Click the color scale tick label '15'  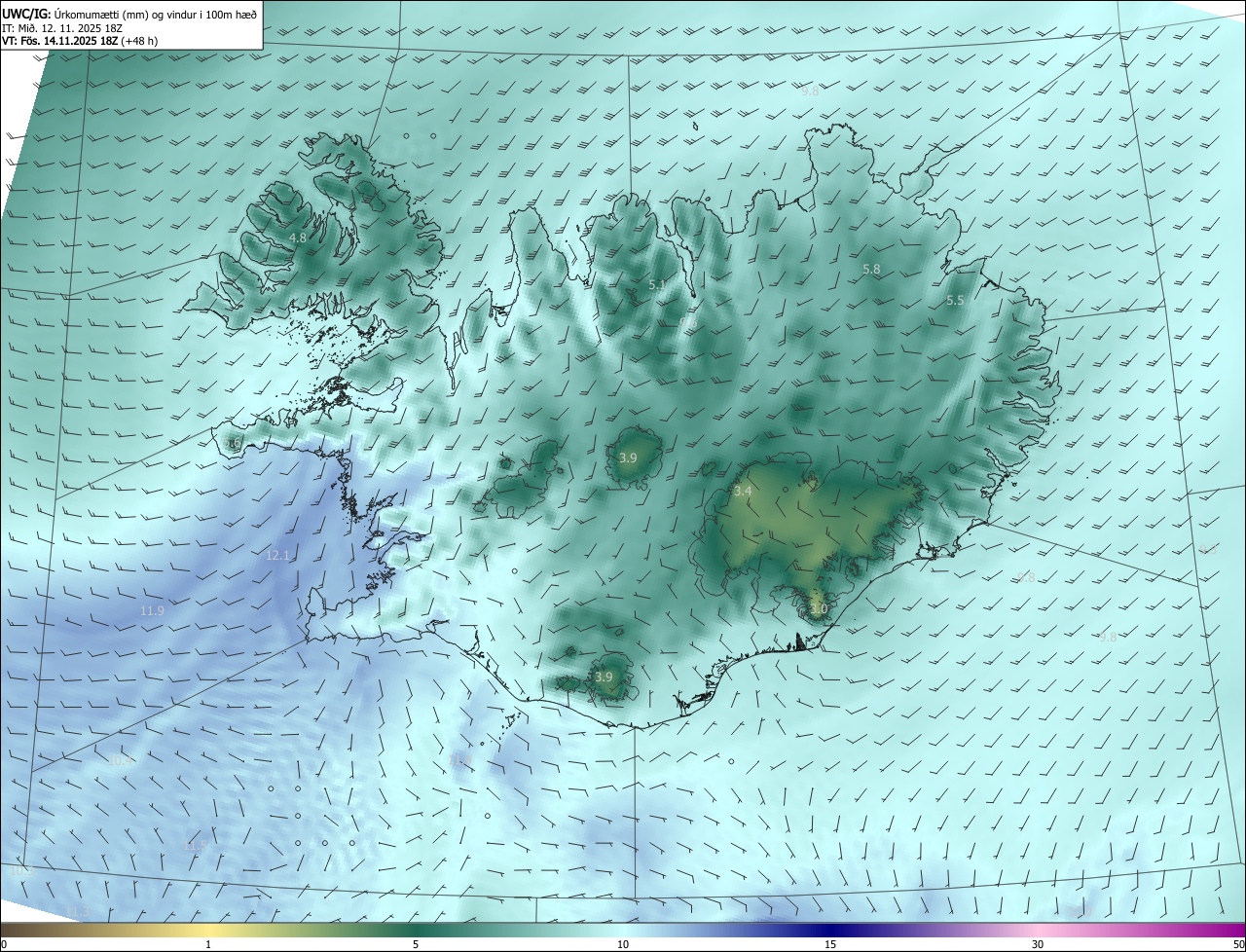(830, 944)
